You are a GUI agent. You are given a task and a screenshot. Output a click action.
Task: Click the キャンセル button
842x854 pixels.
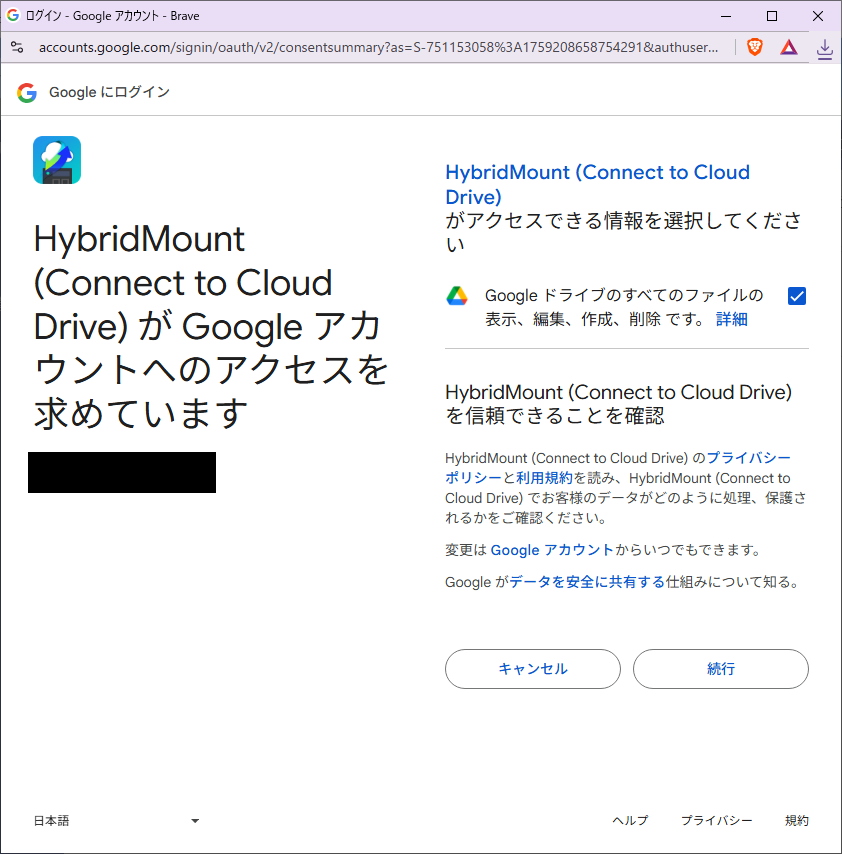coord(533,669)
